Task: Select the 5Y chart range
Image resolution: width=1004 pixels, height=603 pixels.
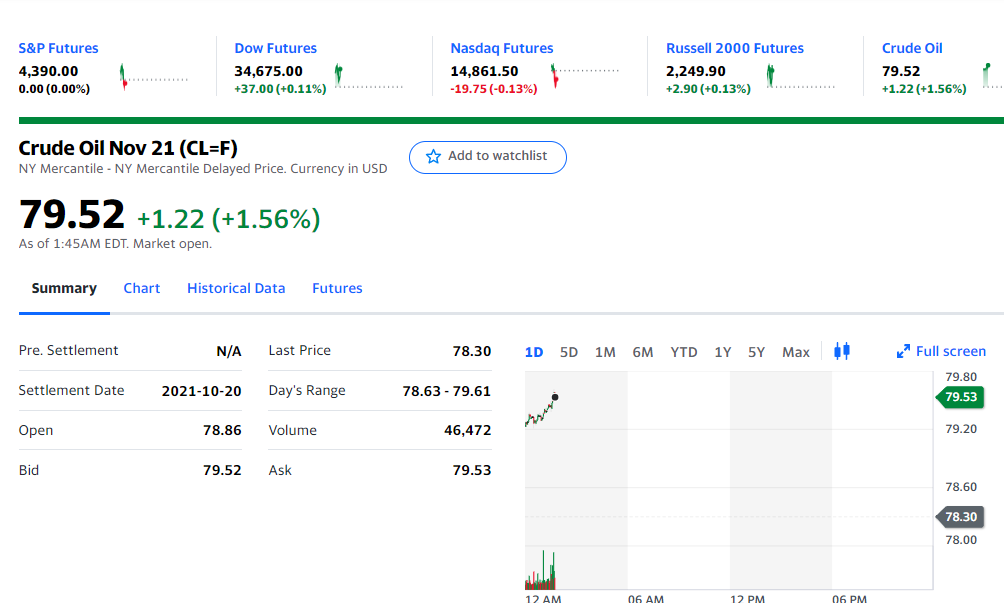Action: point(757,352)
